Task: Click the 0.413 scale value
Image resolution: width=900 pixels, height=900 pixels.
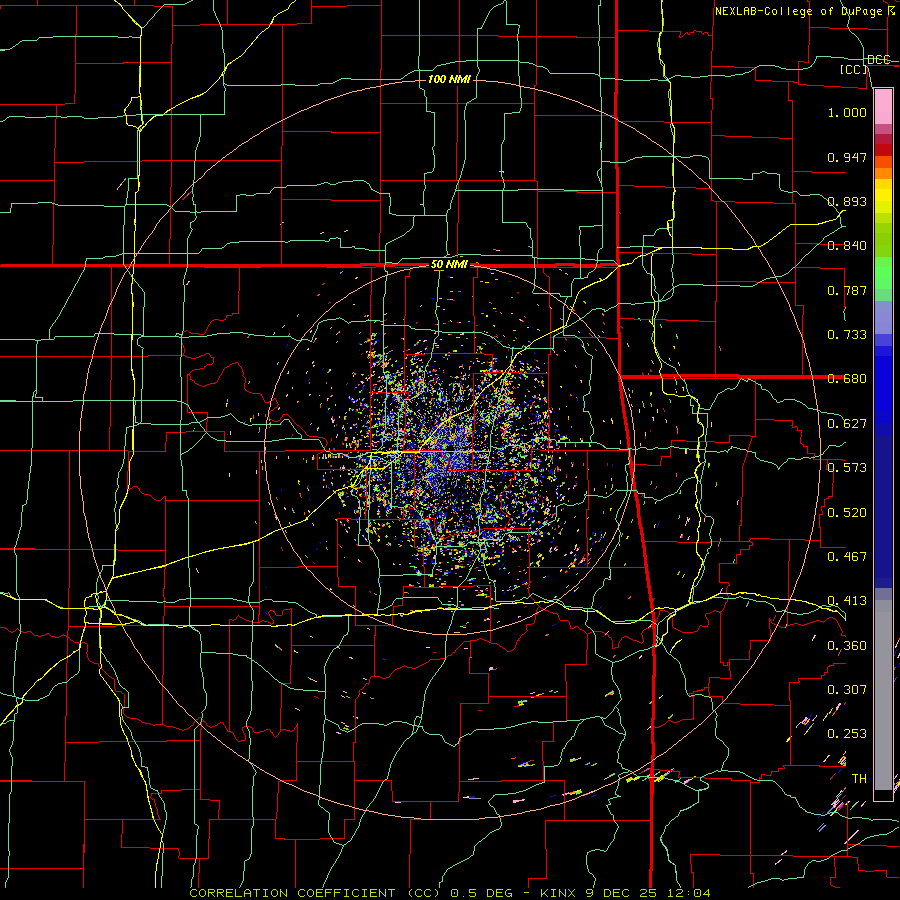Action: (x=847, y=601)
